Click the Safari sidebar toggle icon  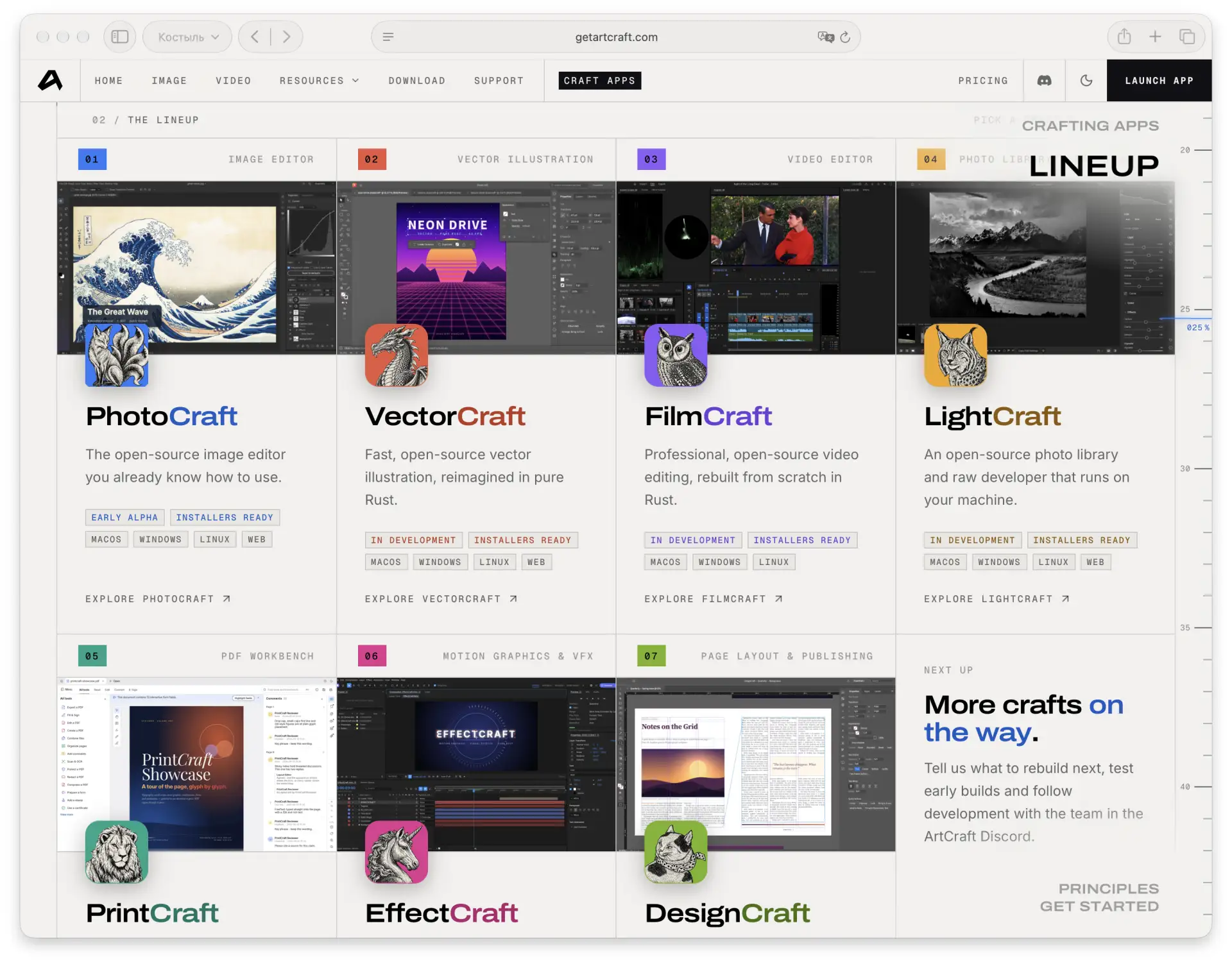pyautogui.click(x=120, y=37)
